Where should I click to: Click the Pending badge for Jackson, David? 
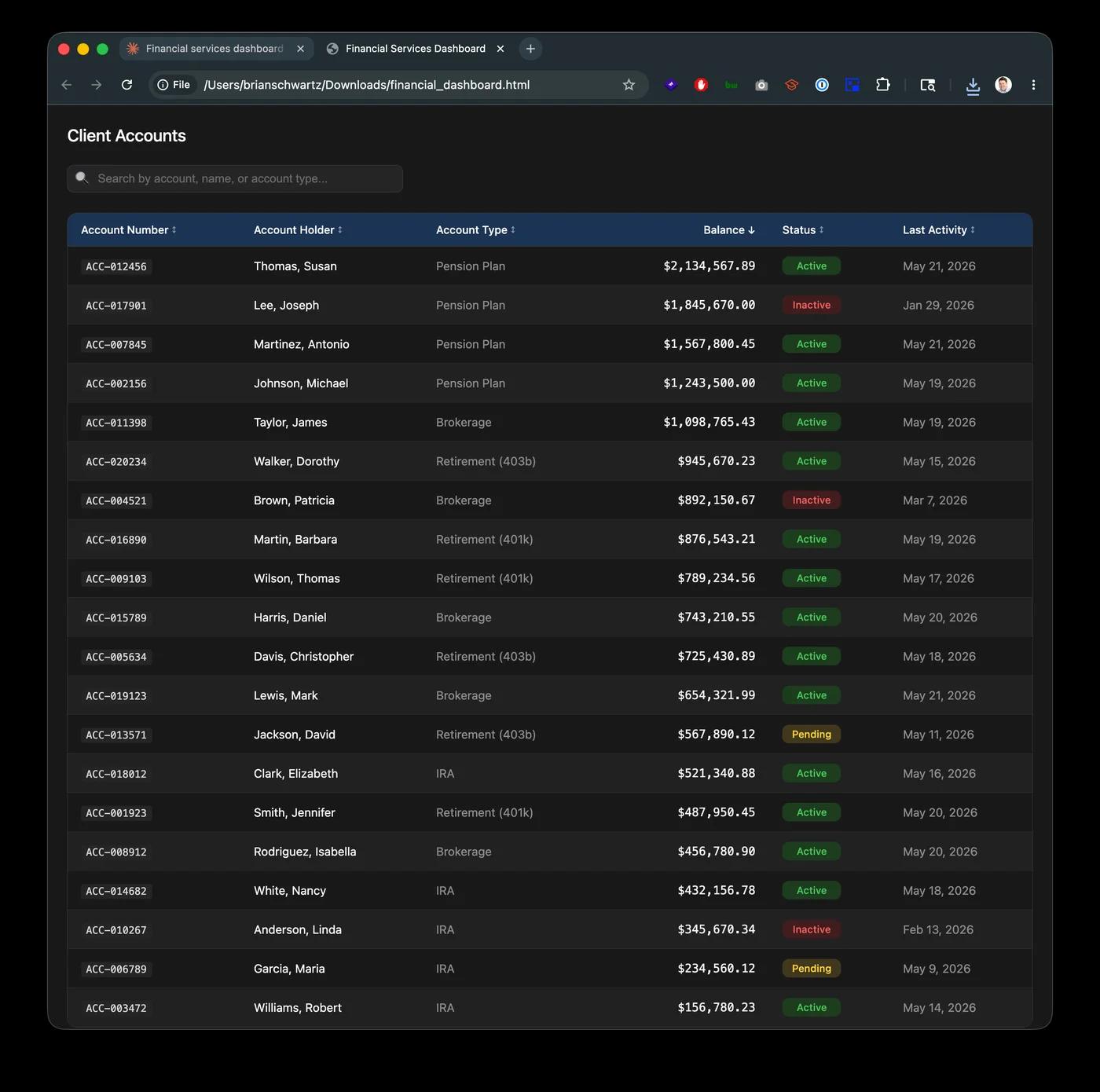click(812, 735)
